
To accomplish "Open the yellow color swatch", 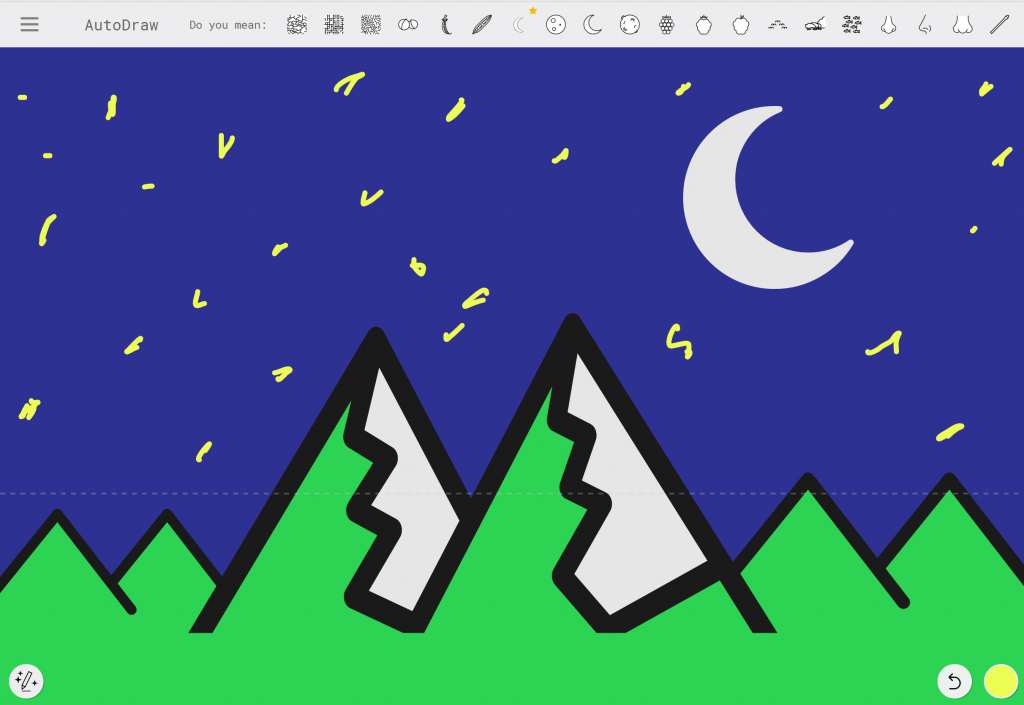I will [x=1000, y=681].
